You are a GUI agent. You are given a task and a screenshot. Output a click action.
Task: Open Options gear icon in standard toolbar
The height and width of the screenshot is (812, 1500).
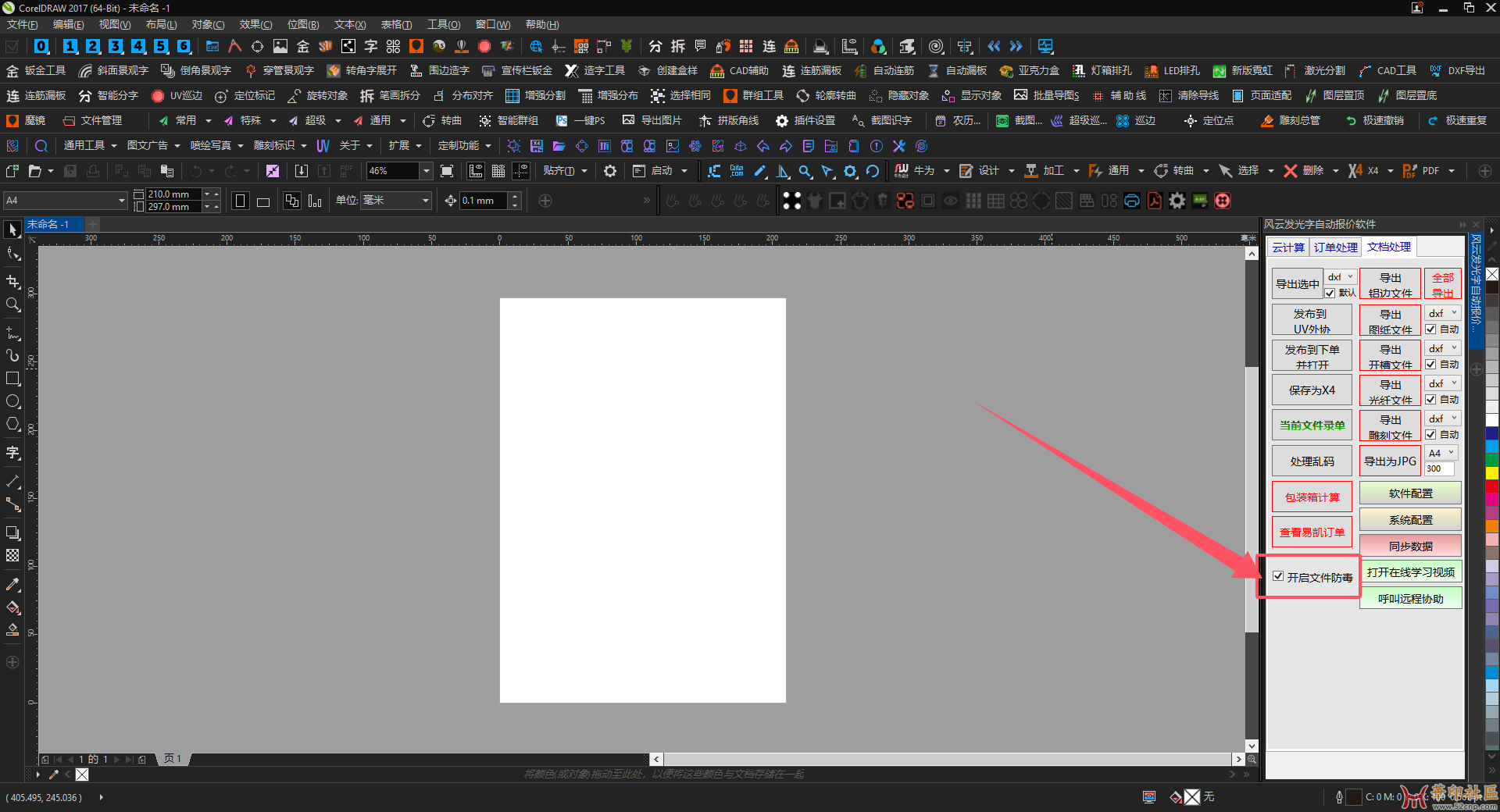(610, 171)
